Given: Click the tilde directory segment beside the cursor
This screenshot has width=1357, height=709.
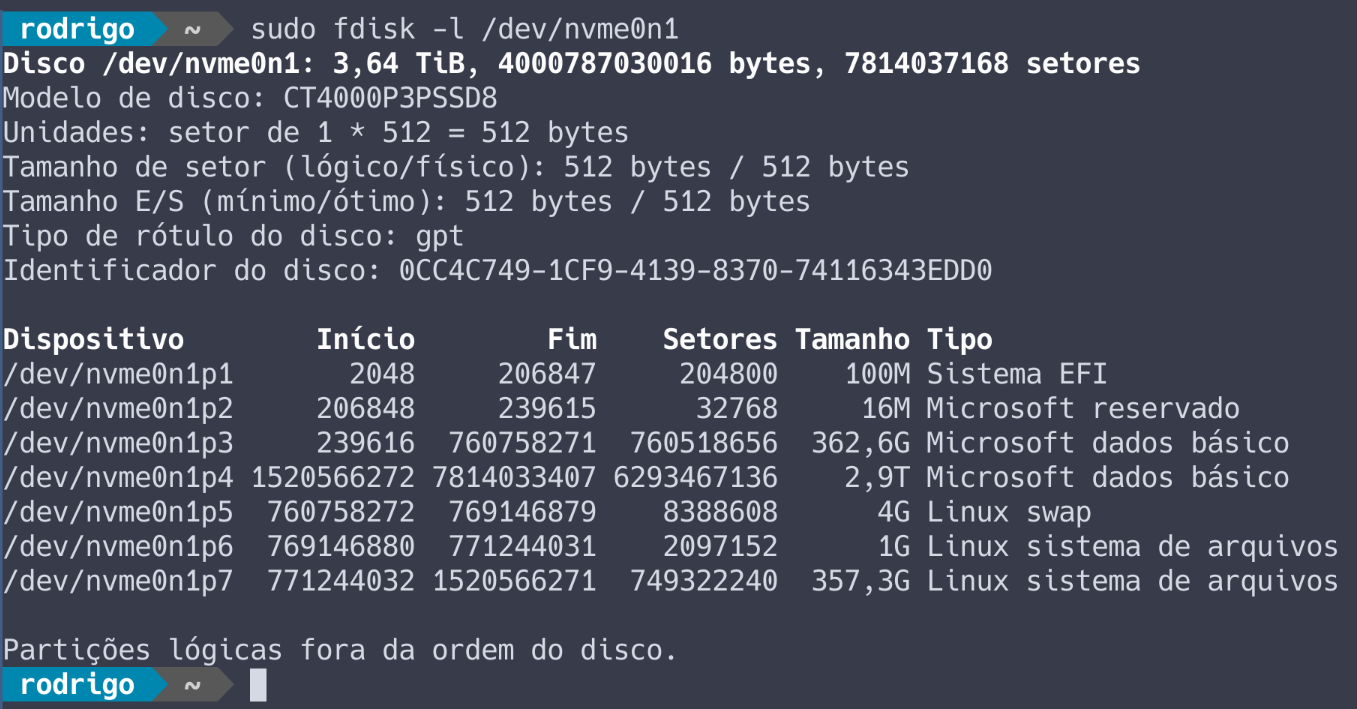Looking at the screenshot, I should tap(193, 685).
